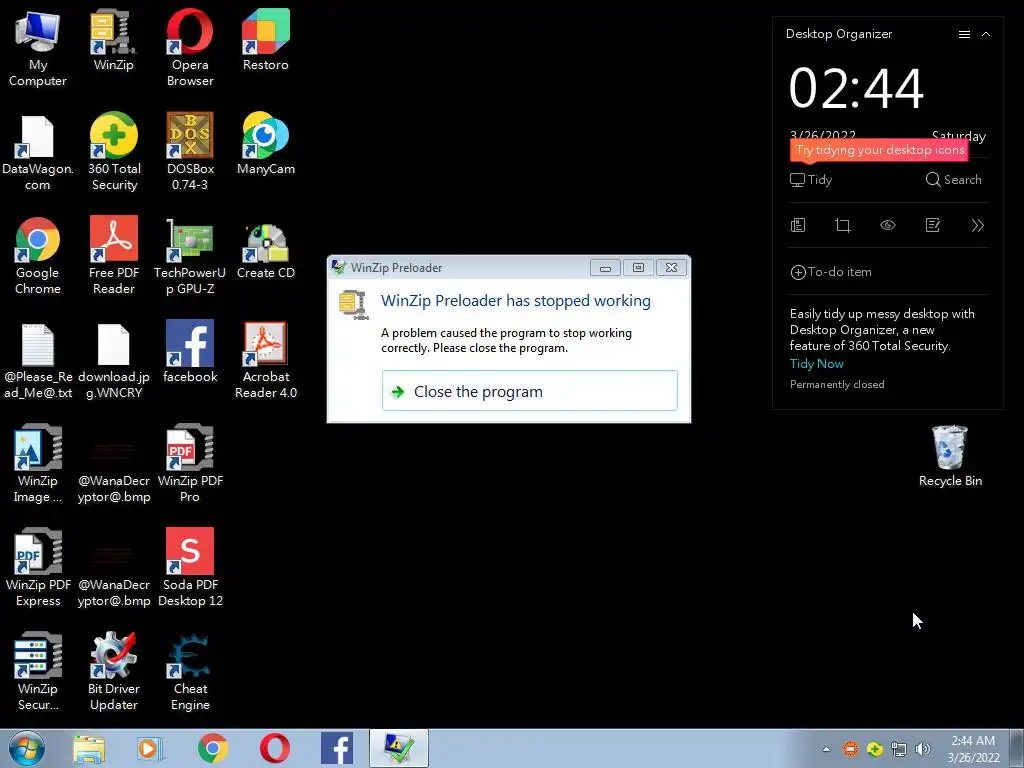Screen dimensions: 1024x768
Task: Select Google Chrome desktop icon
Action: tap(37, 255)
